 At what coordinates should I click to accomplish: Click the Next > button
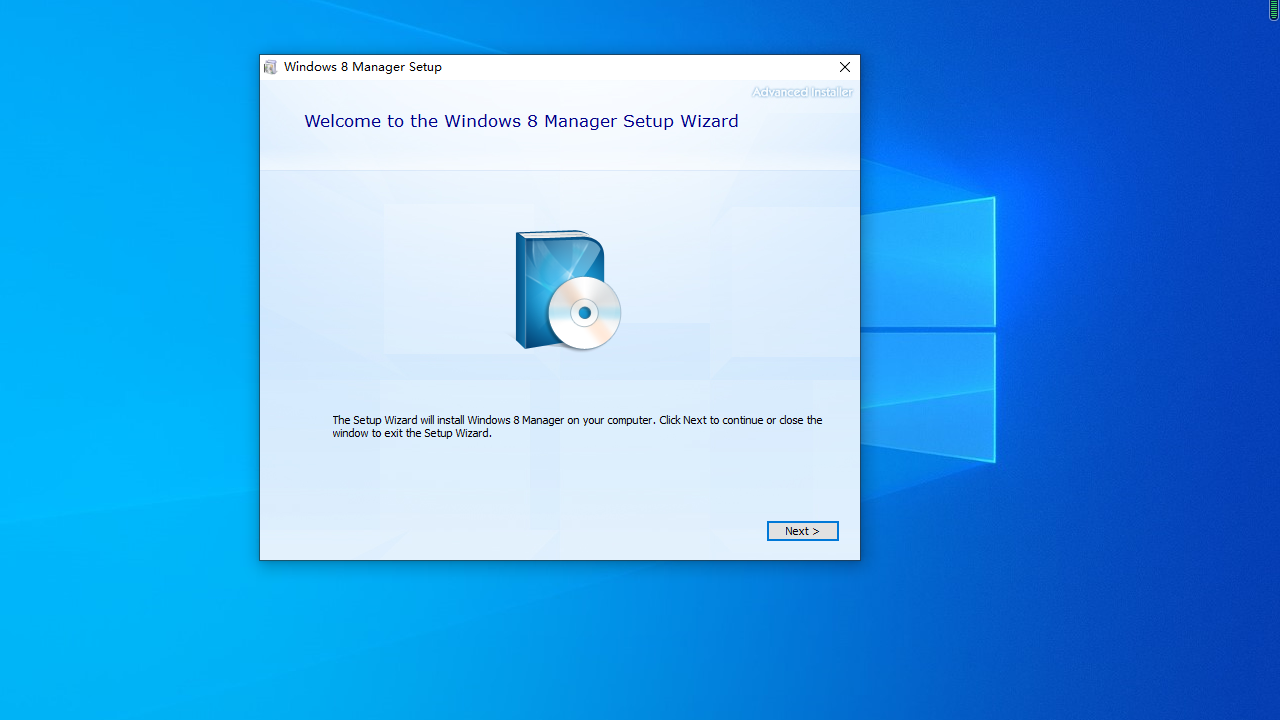(x=802, y=531)
